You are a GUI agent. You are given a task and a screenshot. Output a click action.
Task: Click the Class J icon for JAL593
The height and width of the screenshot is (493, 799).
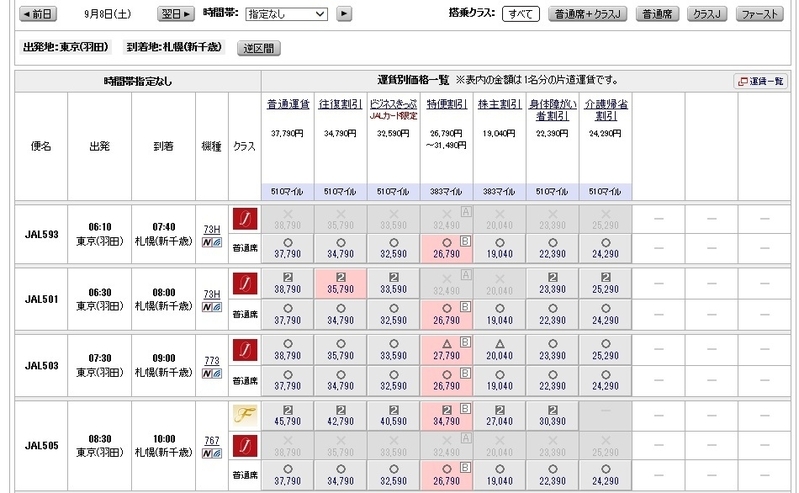(x=245, y=219)
